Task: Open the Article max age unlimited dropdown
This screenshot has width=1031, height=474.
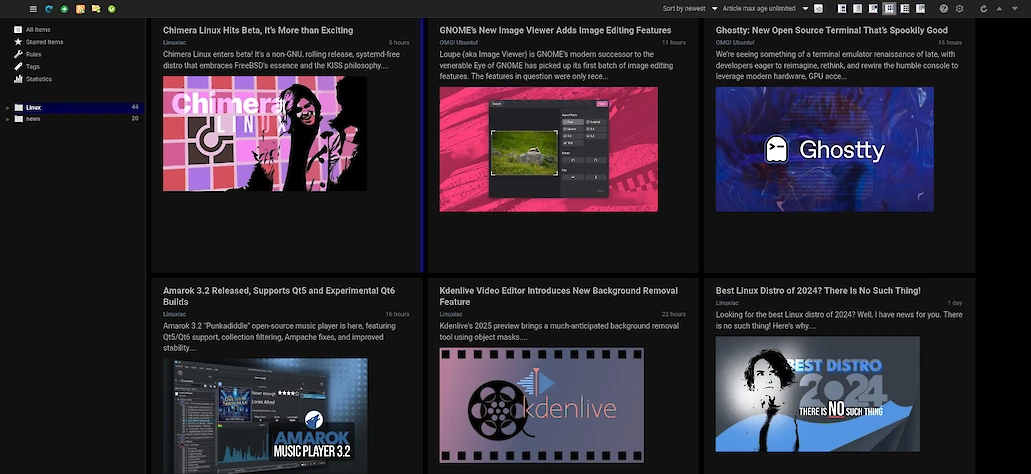Action: coord(765,9)
